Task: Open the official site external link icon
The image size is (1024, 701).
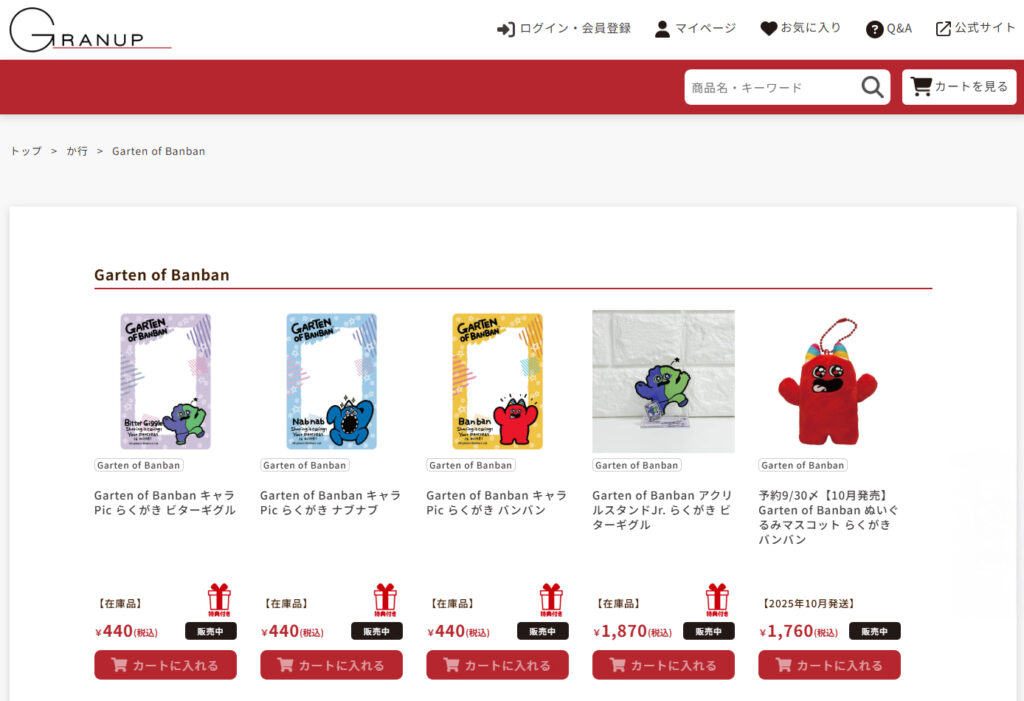Action: point(943,29)
